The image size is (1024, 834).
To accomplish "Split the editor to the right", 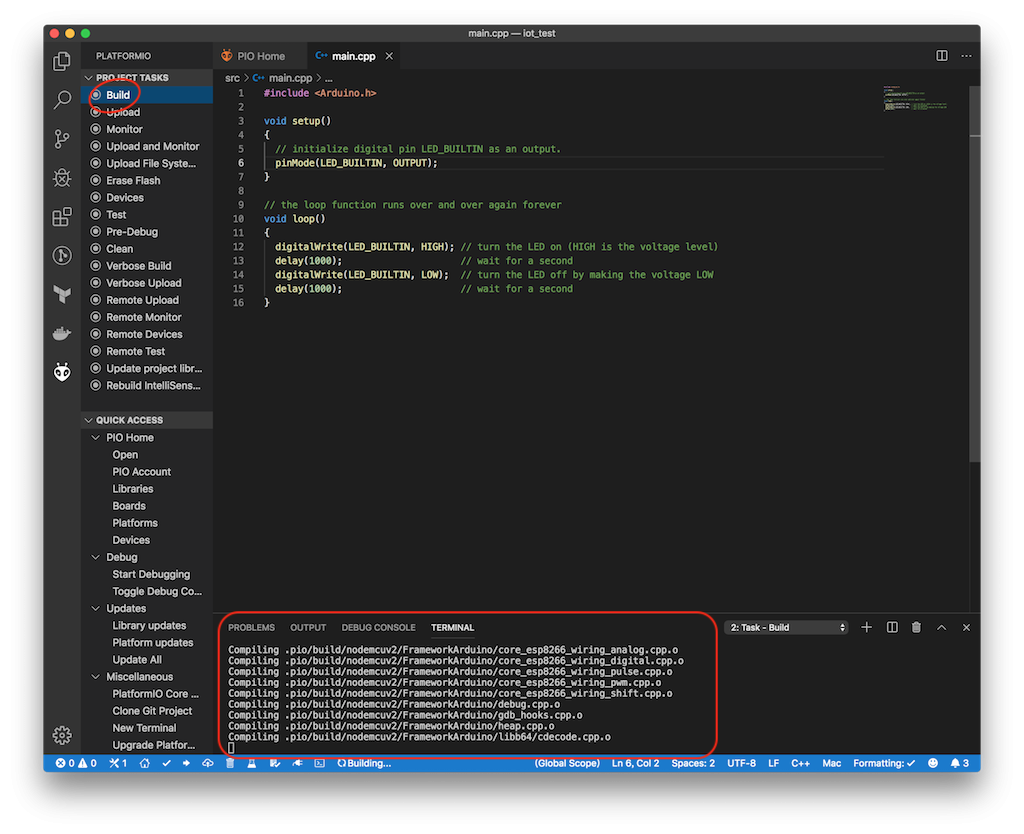I will pyautogui.click(x=942, y=56).
